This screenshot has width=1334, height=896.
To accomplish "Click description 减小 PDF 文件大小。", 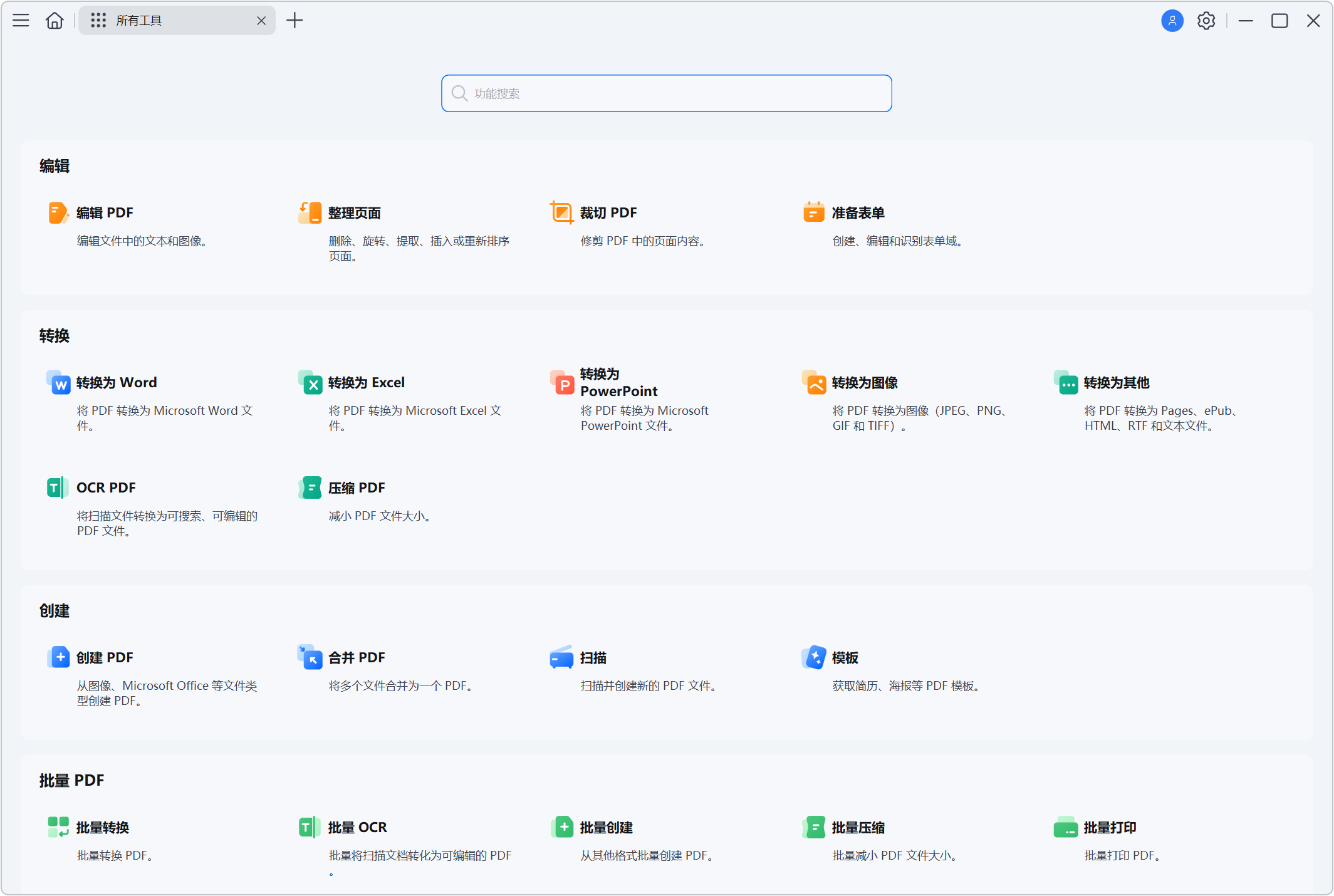I will coord(380,516).
